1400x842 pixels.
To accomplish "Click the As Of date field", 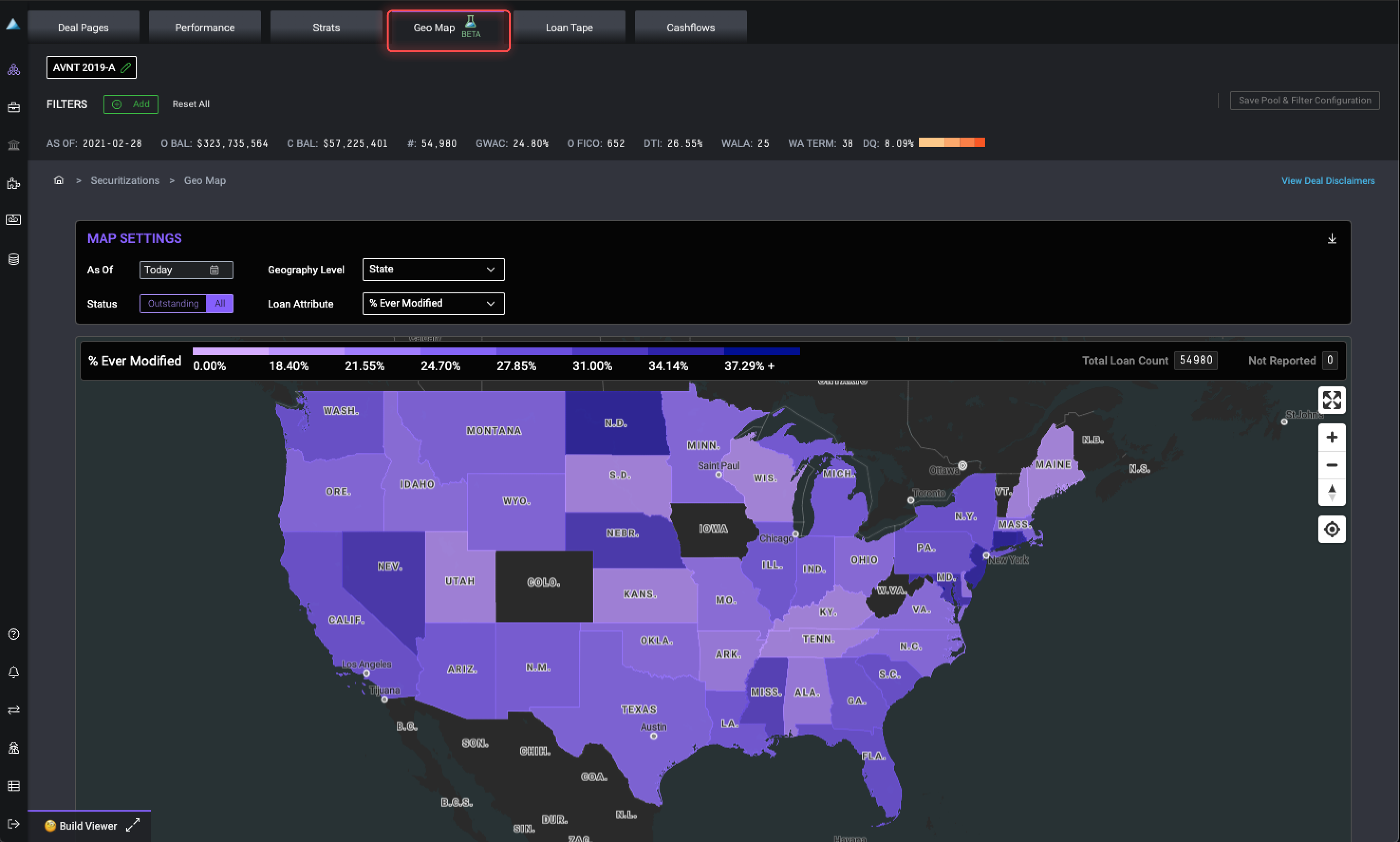I will coord(186,270).
